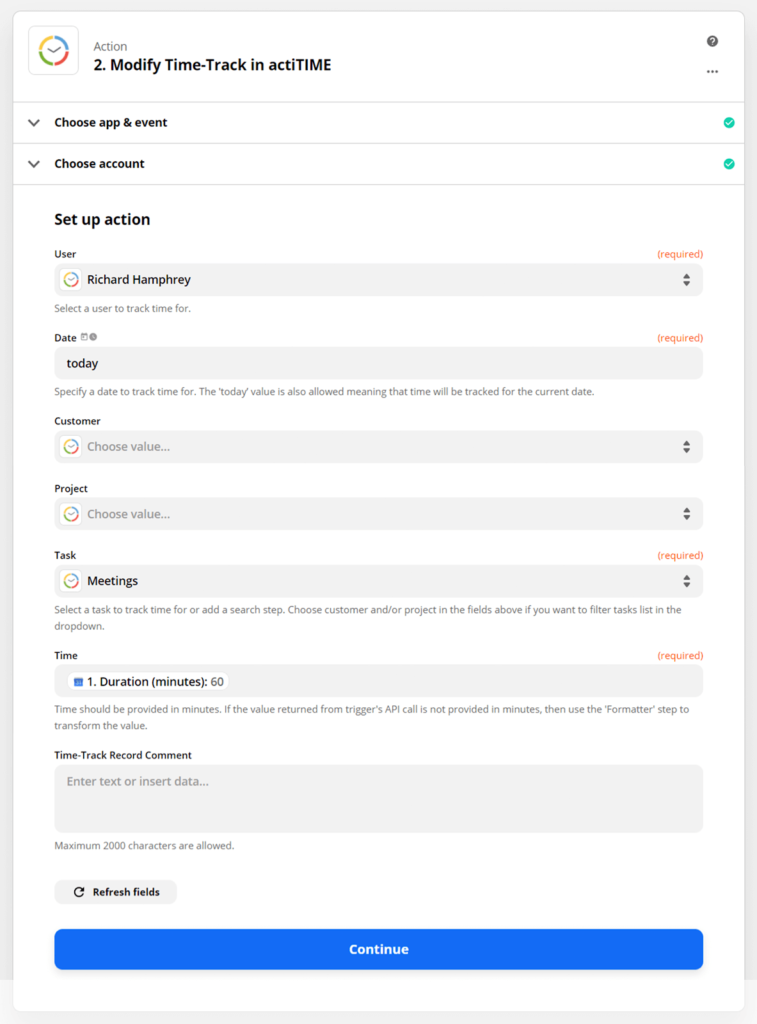The image size is (757, 1024).
Task: Collapse the Choose app & event section
Action: tap(33, 121)
